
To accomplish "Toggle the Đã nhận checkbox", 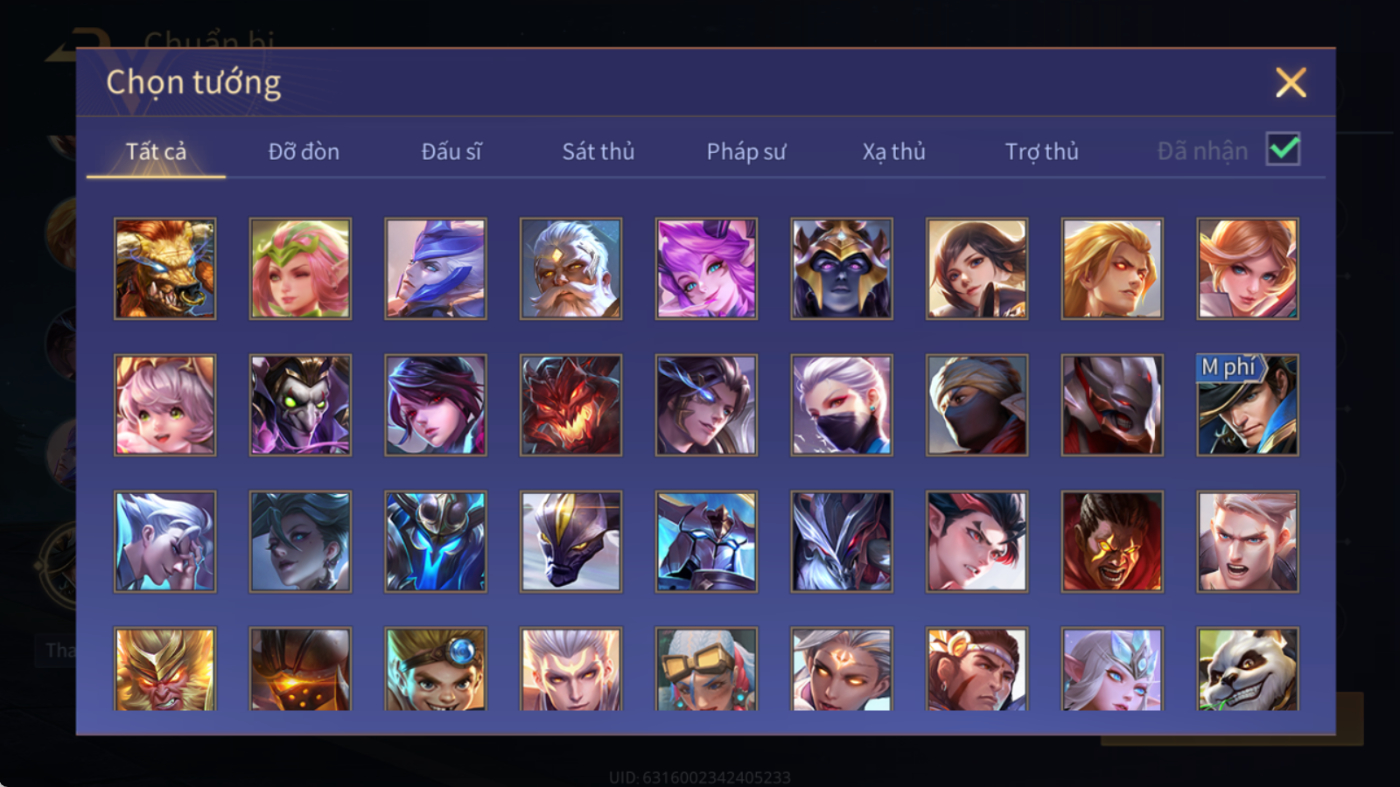I will [x=1283, y=150].
